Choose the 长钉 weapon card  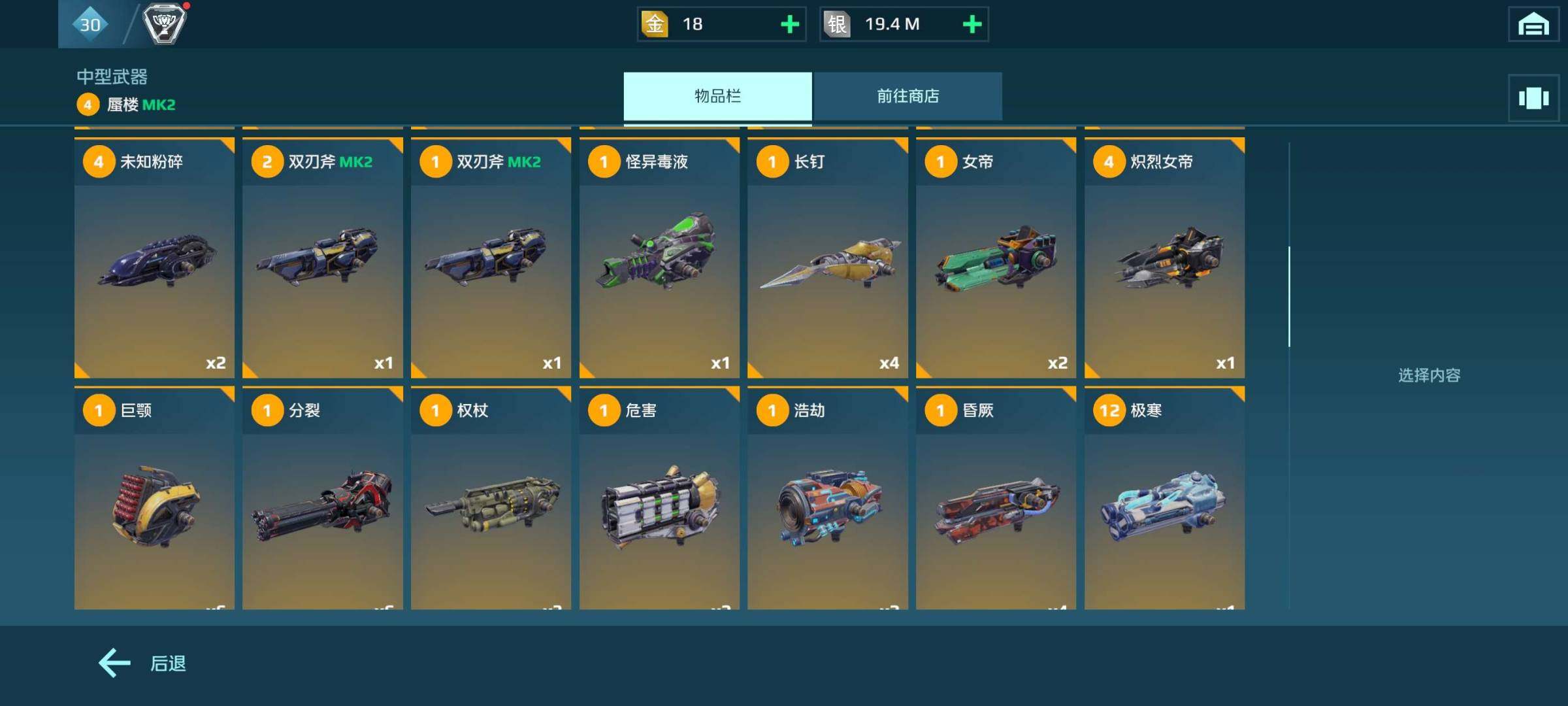(828, 258)
